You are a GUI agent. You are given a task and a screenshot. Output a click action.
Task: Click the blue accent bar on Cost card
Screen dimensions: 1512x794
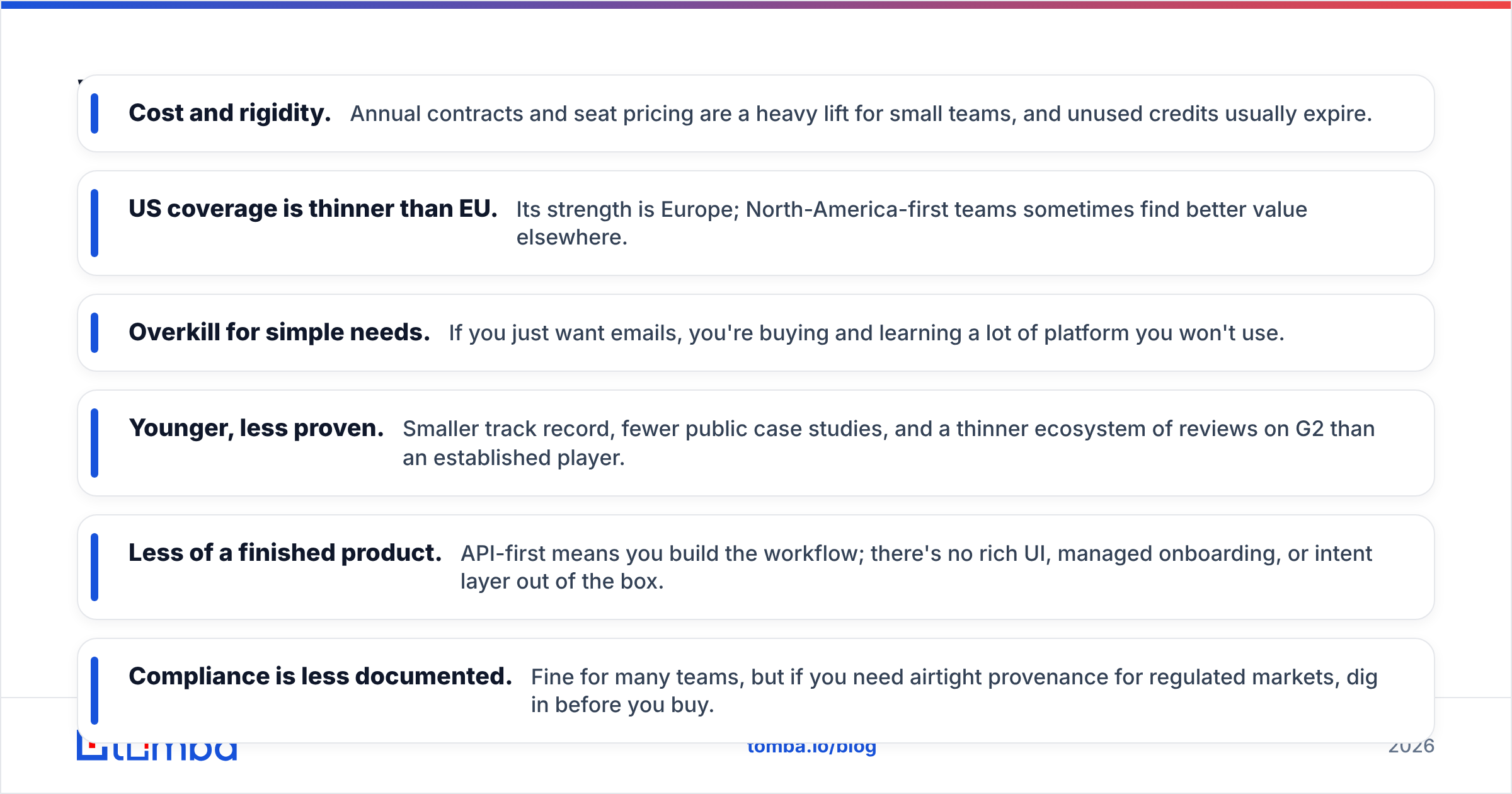point(94,113)
